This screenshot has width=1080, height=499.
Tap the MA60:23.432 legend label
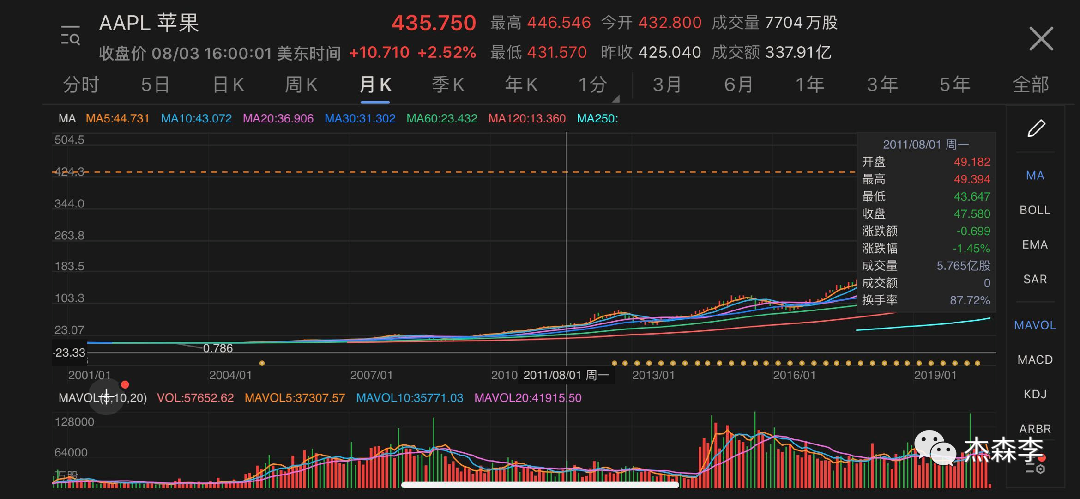click(x=442, y=119)
